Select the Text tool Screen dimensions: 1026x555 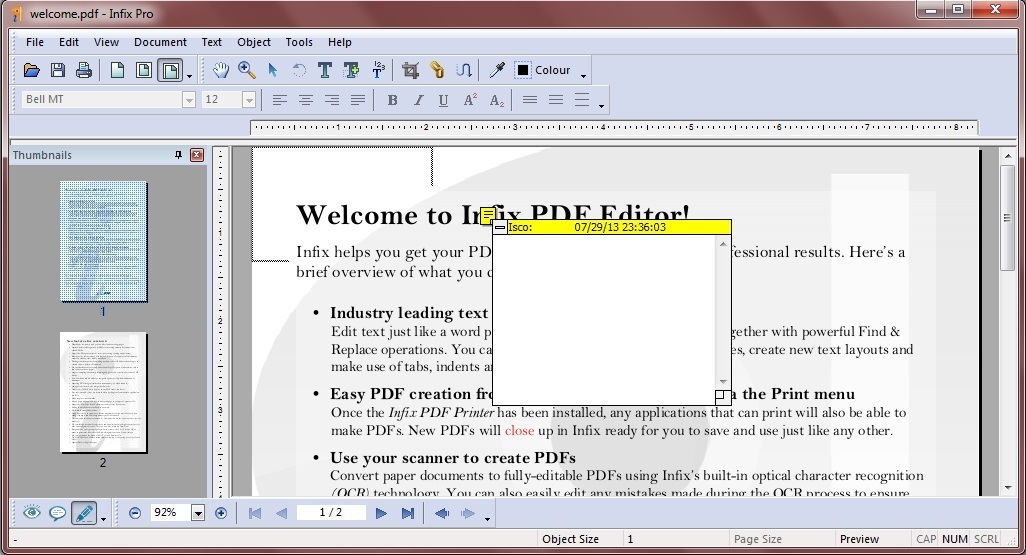pyautogui.click(x=325, y=70)
